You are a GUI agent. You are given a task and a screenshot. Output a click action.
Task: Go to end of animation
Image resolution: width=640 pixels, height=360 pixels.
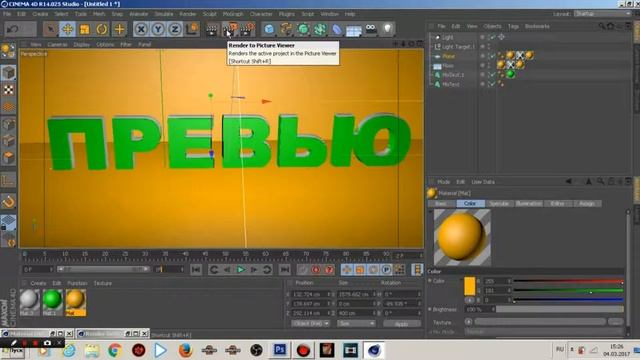(284, 269)
